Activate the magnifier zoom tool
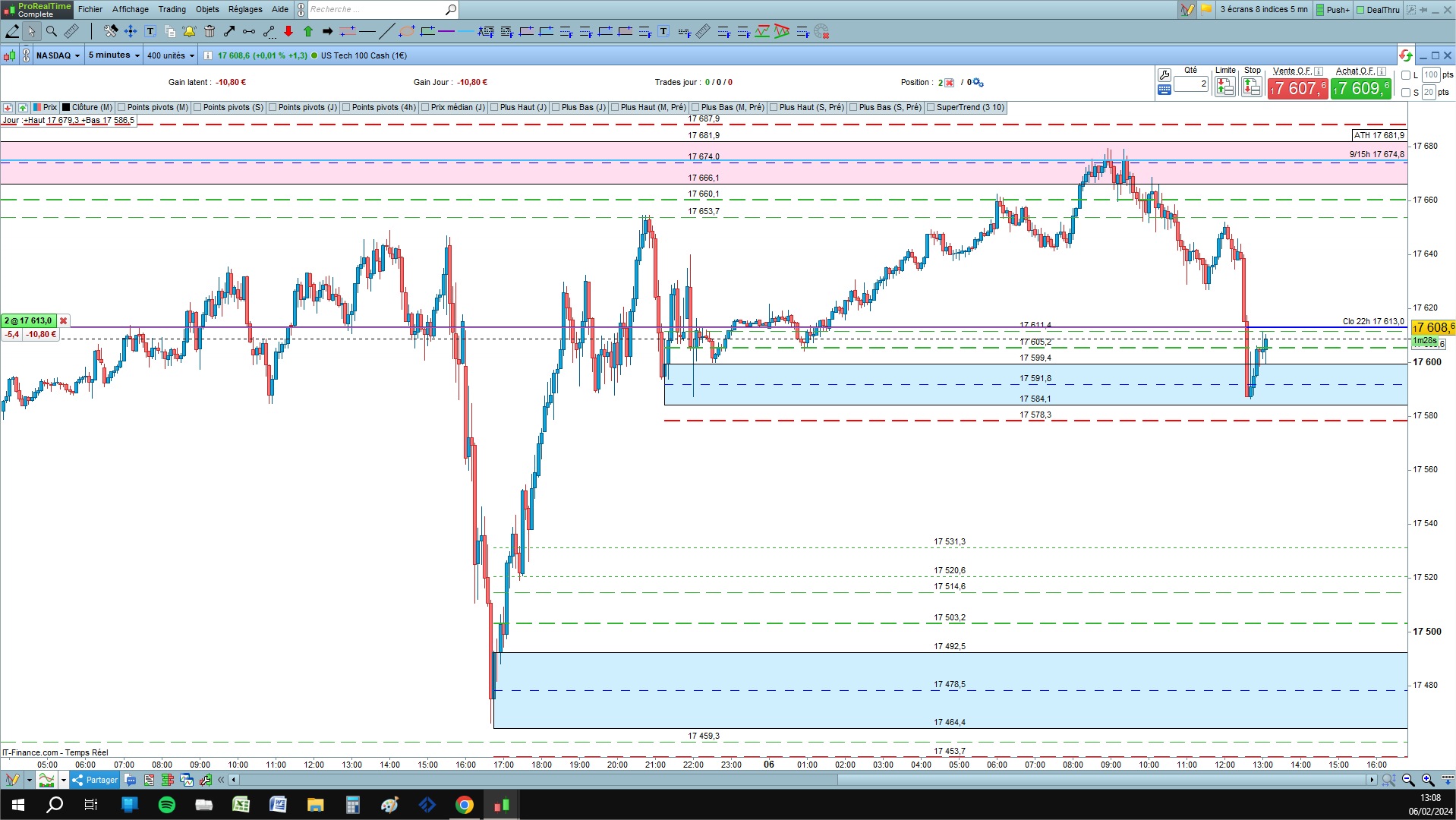 tap(52, 31)
